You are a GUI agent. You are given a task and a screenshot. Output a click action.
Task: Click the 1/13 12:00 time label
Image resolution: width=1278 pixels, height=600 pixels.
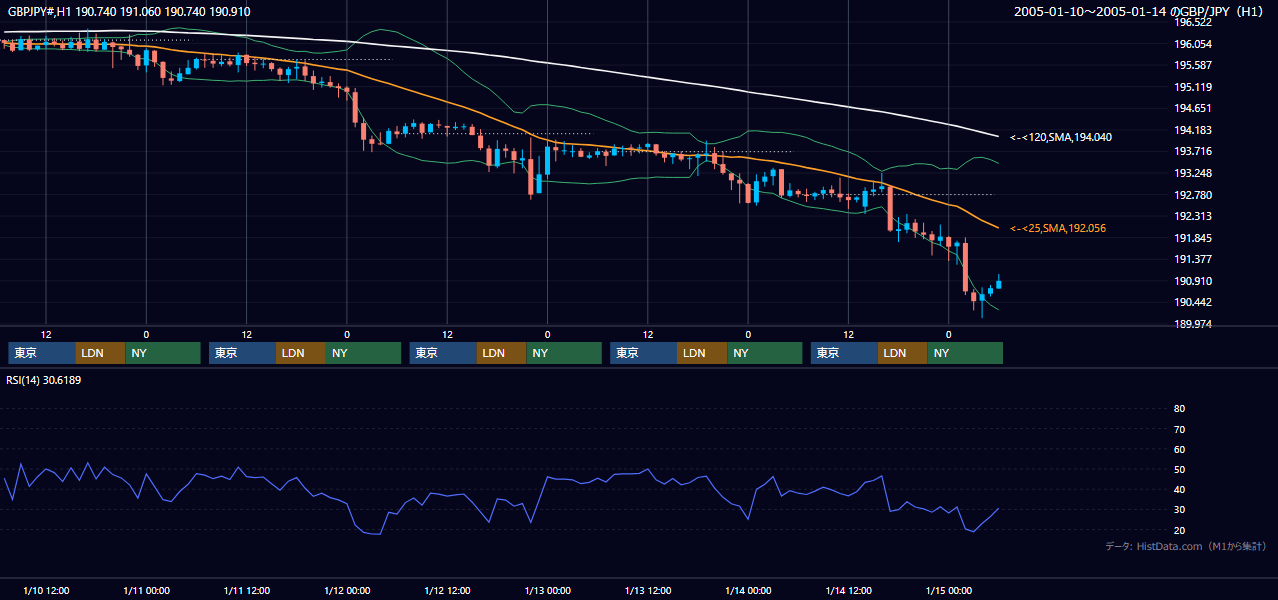click(647, 590)
